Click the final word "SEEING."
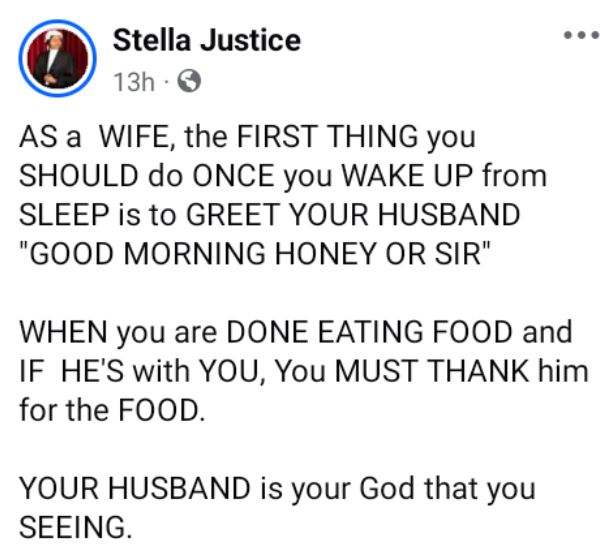Screen dimensions: 600x549 coord(76,527)
